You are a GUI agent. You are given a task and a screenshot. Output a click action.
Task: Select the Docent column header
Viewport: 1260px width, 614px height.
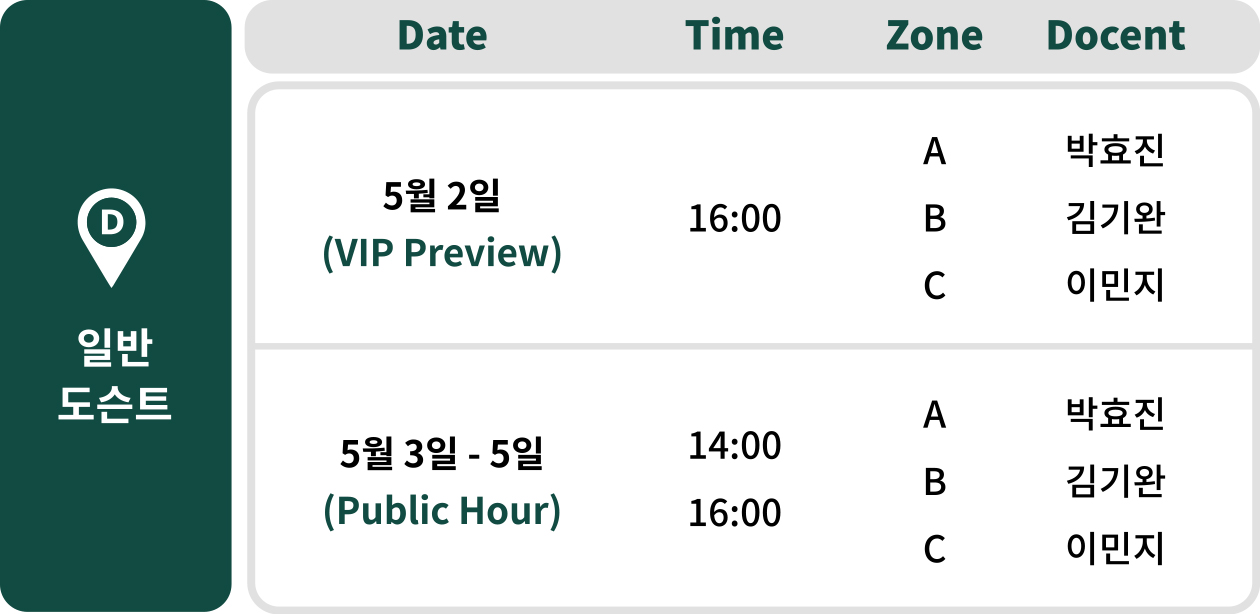pyautogui.click(x=1115, y=36)
